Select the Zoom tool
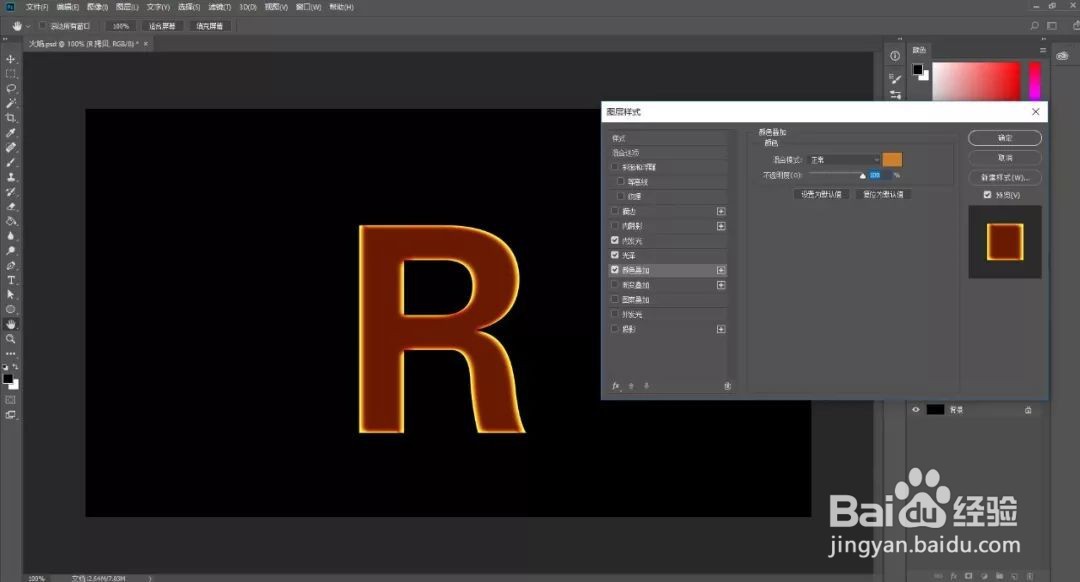This screenshot has height=582, width=1080. (10, 339)
